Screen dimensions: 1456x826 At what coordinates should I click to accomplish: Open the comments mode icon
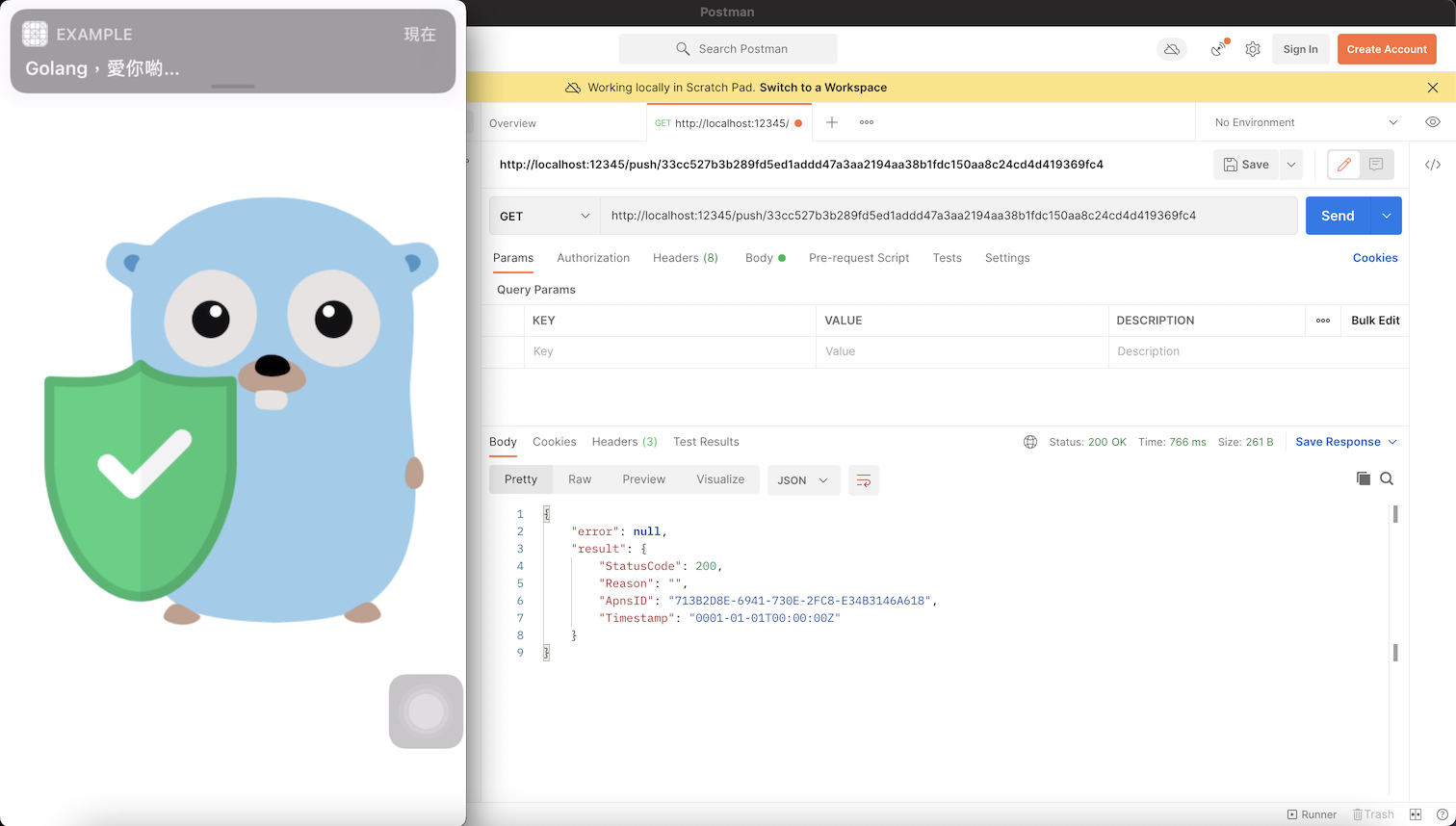(1376, 165)
